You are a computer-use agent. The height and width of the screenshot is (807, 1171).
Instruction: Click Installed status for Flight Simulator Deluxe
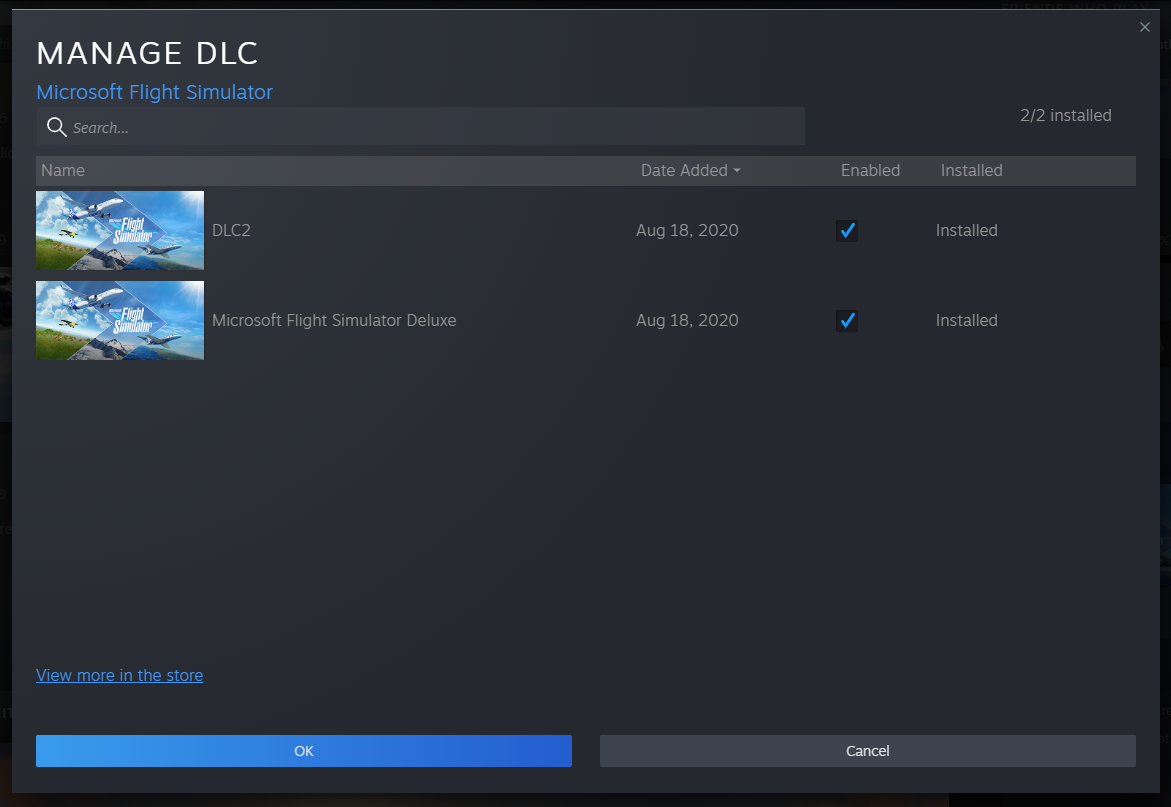(x=966, y=321)
